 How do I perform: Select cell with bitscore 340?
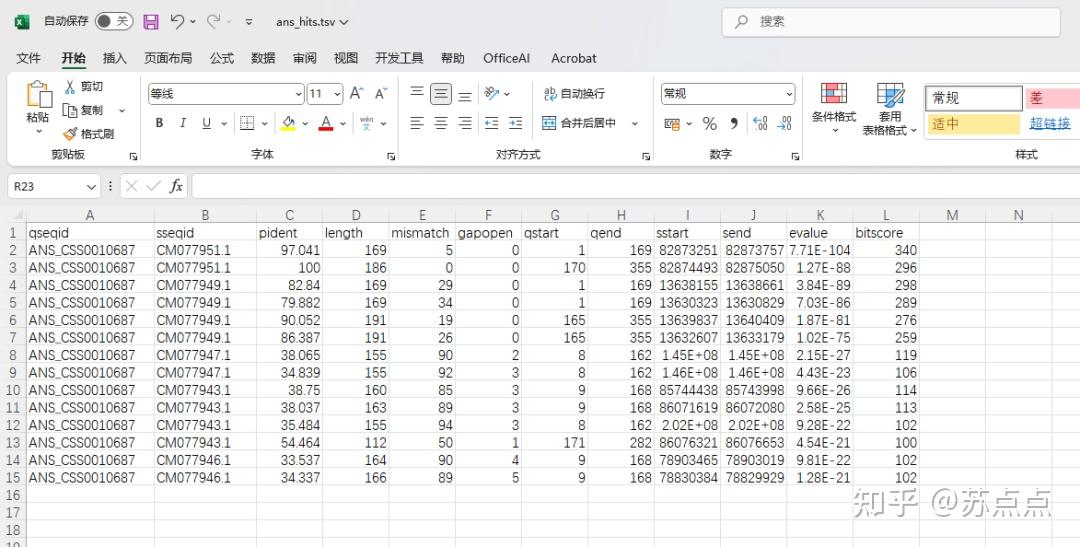[x=886, y=250]
